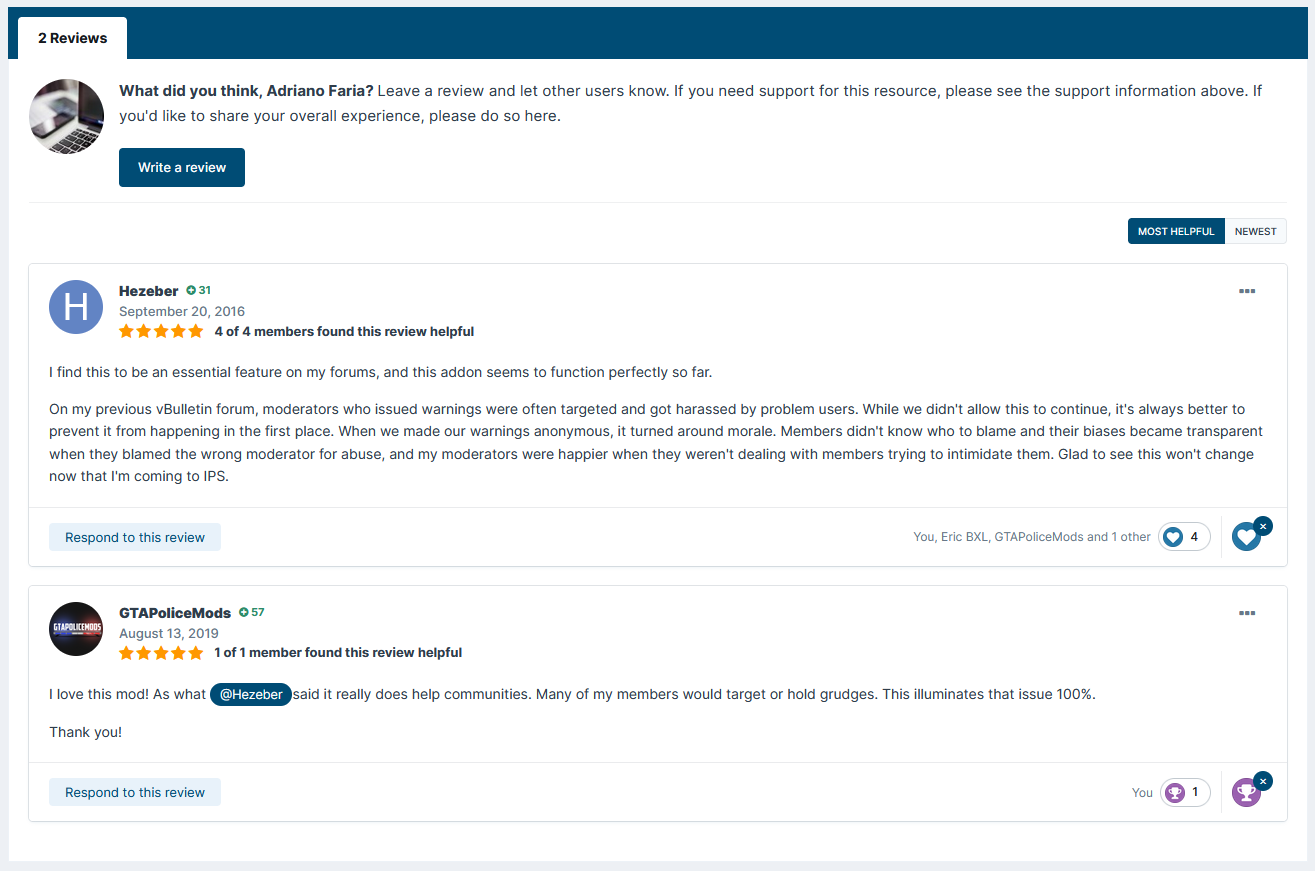This screenshot has height=871, width=1315.
Task: Click the Write a review button
Action: [x=182, y=167]
